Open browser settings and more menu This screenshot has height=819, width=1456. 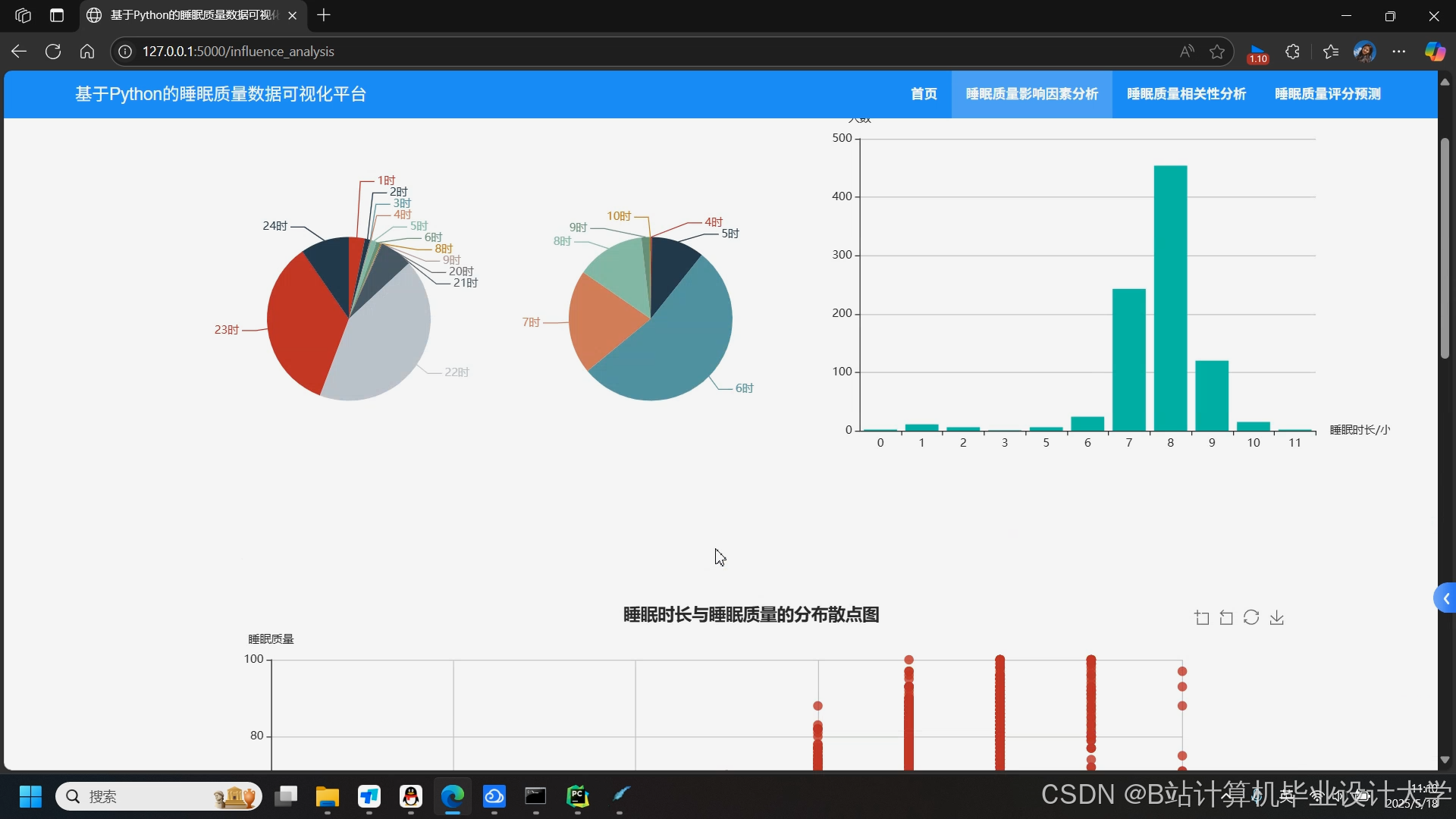[1399, 52]
